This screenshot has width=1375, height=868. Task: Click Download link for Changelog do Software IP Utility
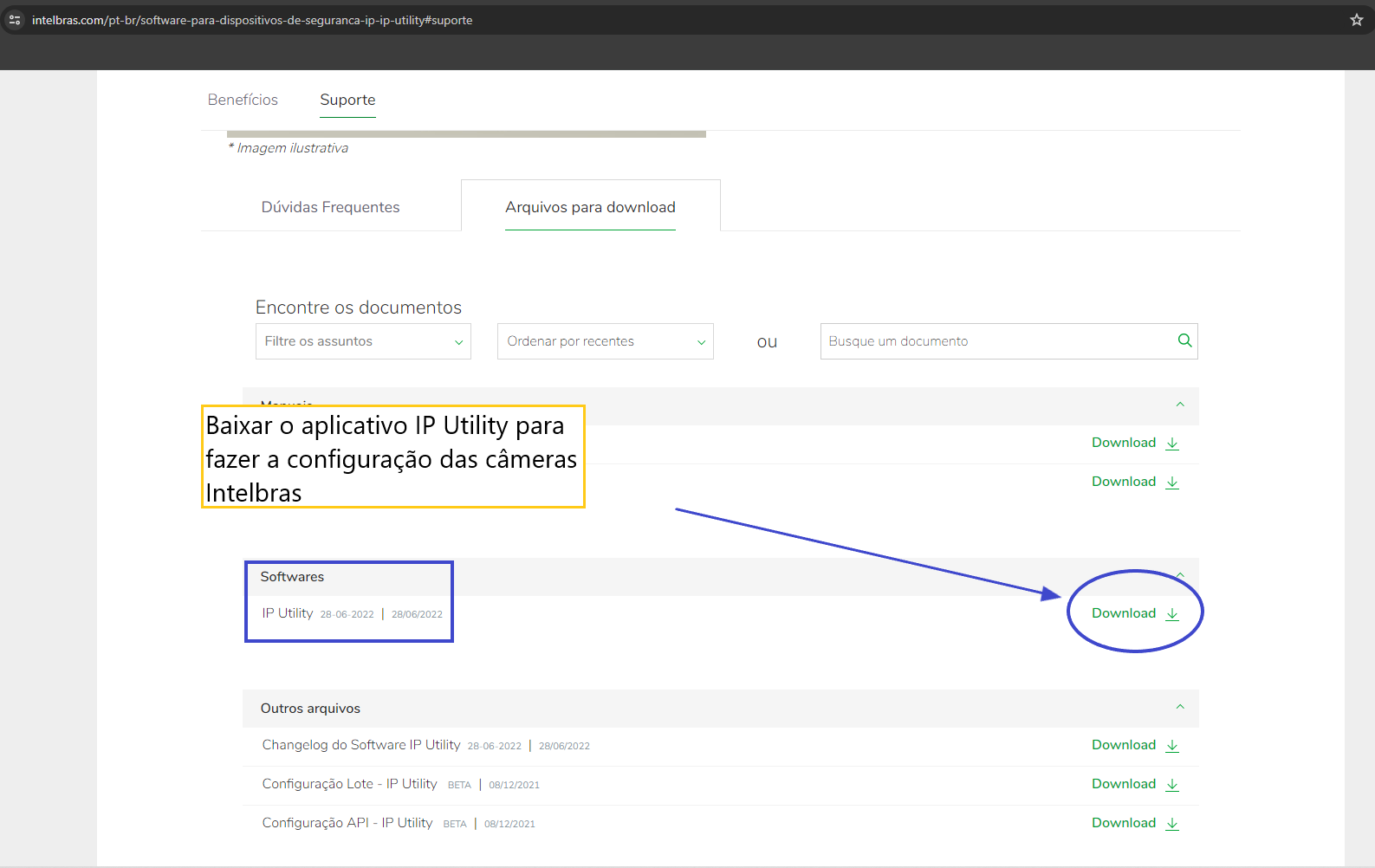[x=1124, y=745]
